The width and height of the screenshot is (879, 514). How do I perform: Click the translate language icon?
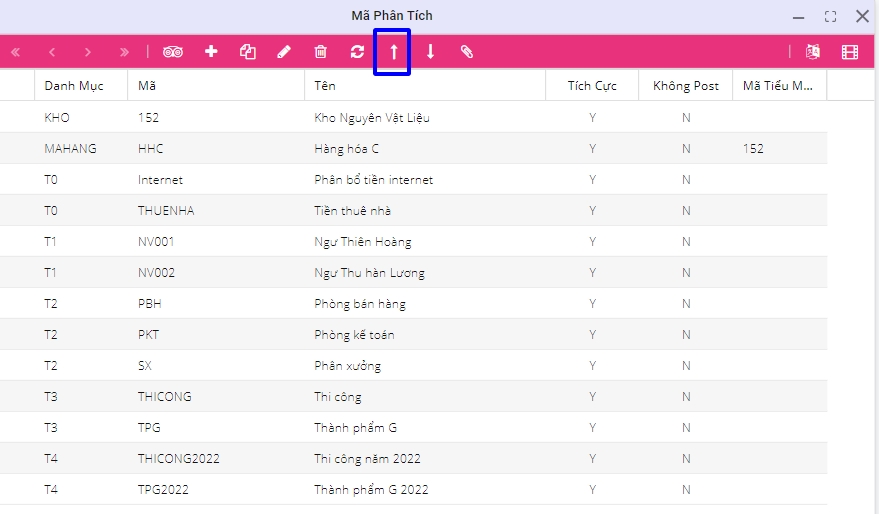813,52
